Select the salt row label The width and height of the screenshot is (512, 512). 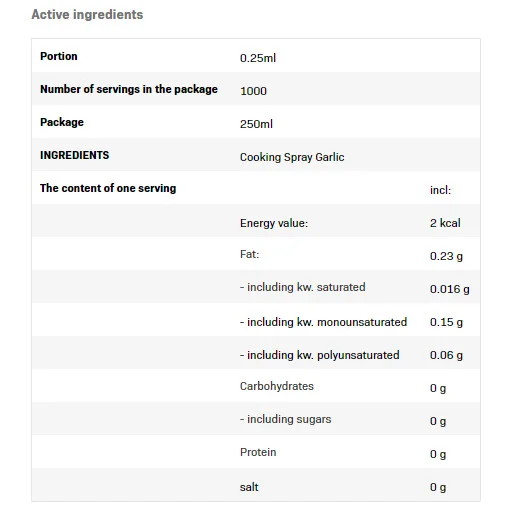[249, 487]
